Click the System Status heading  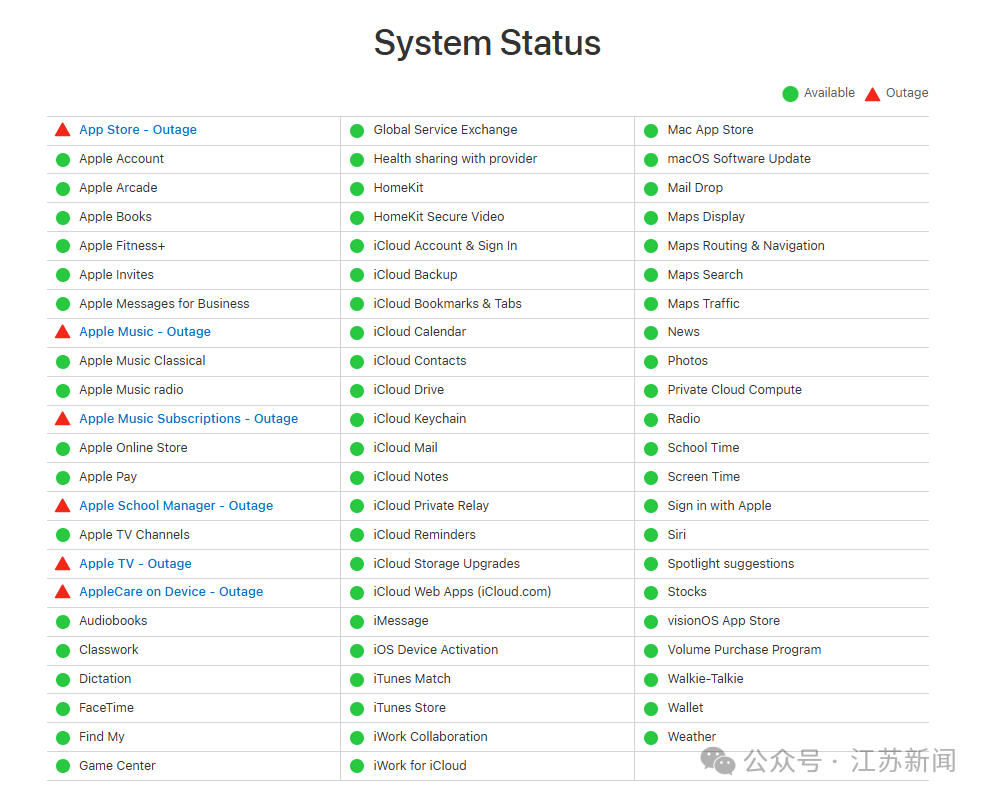pos(487,43)
